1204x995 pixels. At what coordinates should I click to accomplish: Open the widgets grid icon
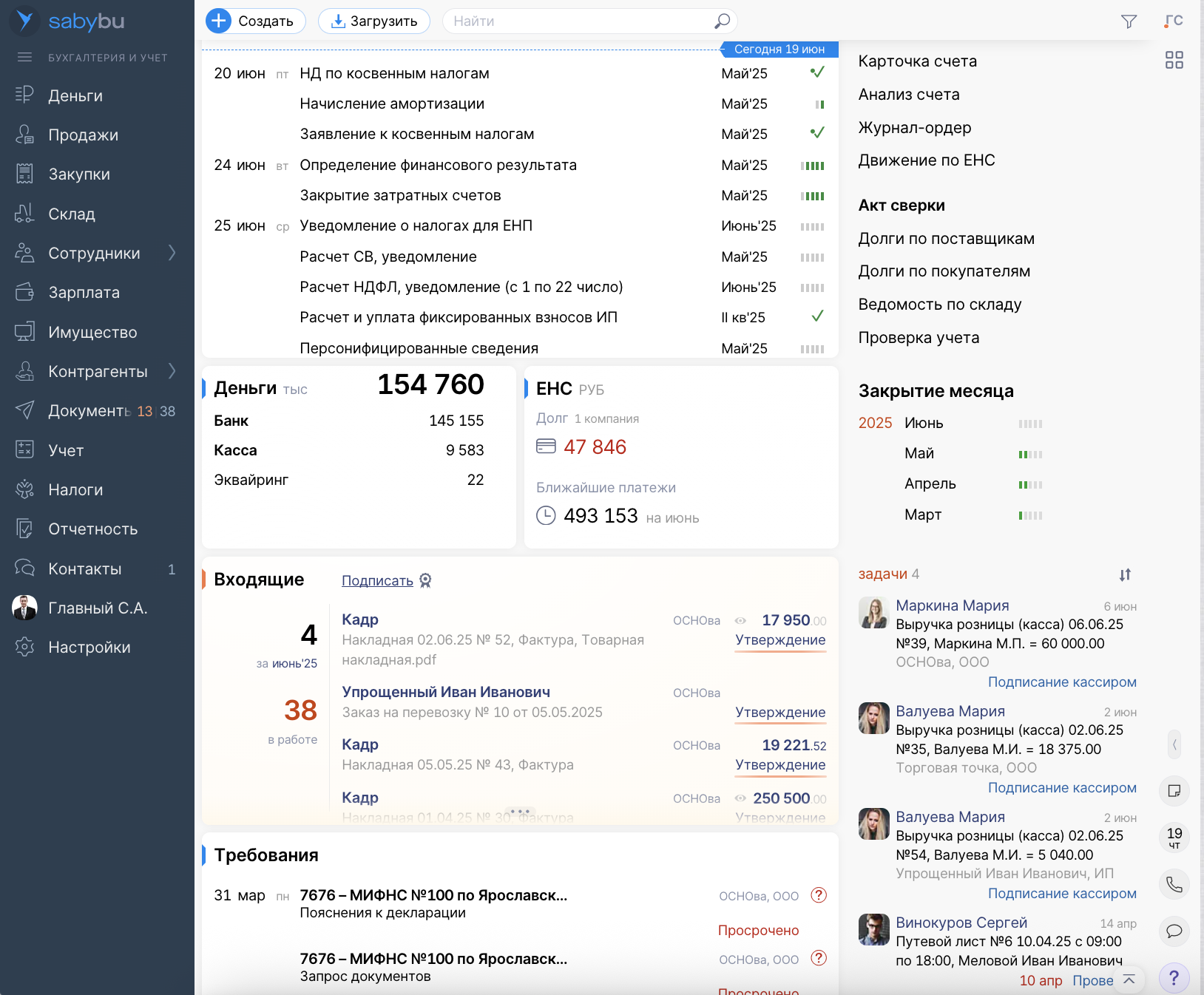pyautogui.click(x=1174, y=60)
